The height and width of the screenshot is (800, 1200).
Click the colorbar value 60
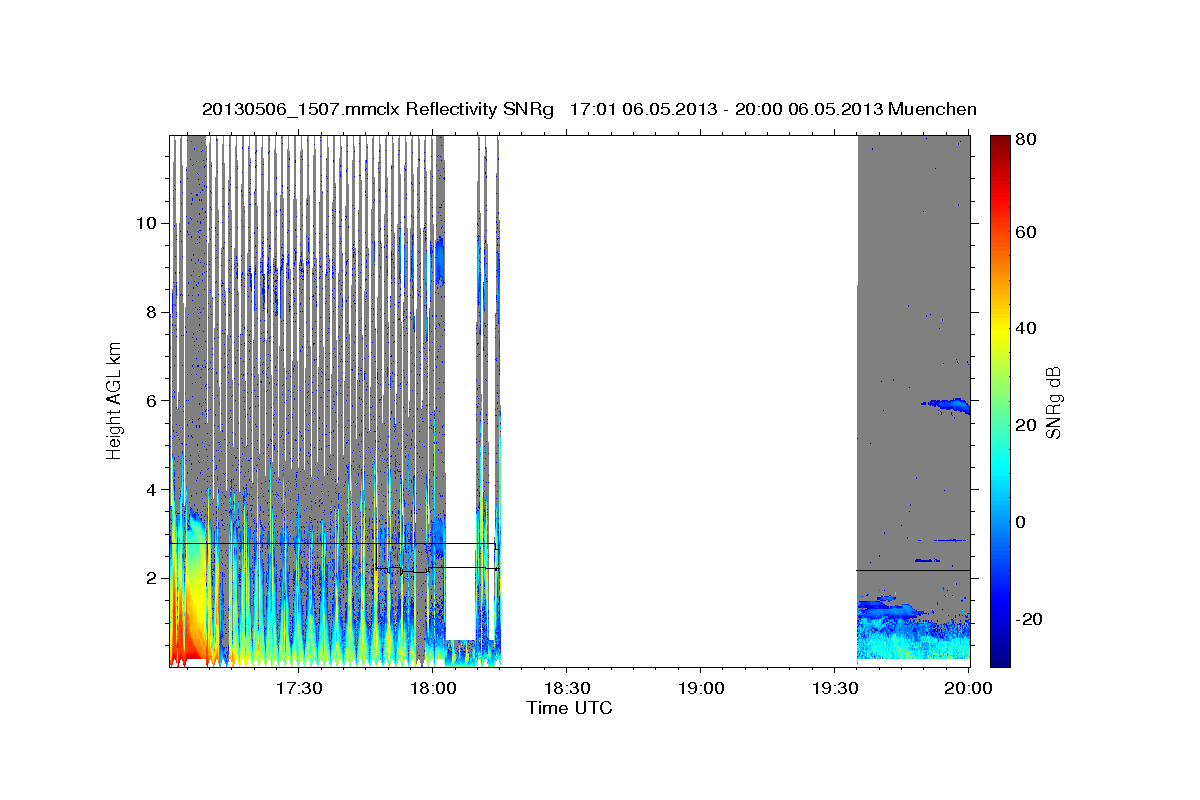click(1026, 232)
